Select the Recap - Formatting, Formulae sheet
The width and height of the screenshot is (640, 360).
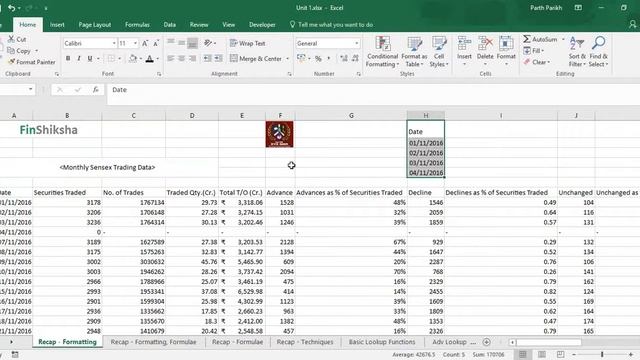point(153,342)
